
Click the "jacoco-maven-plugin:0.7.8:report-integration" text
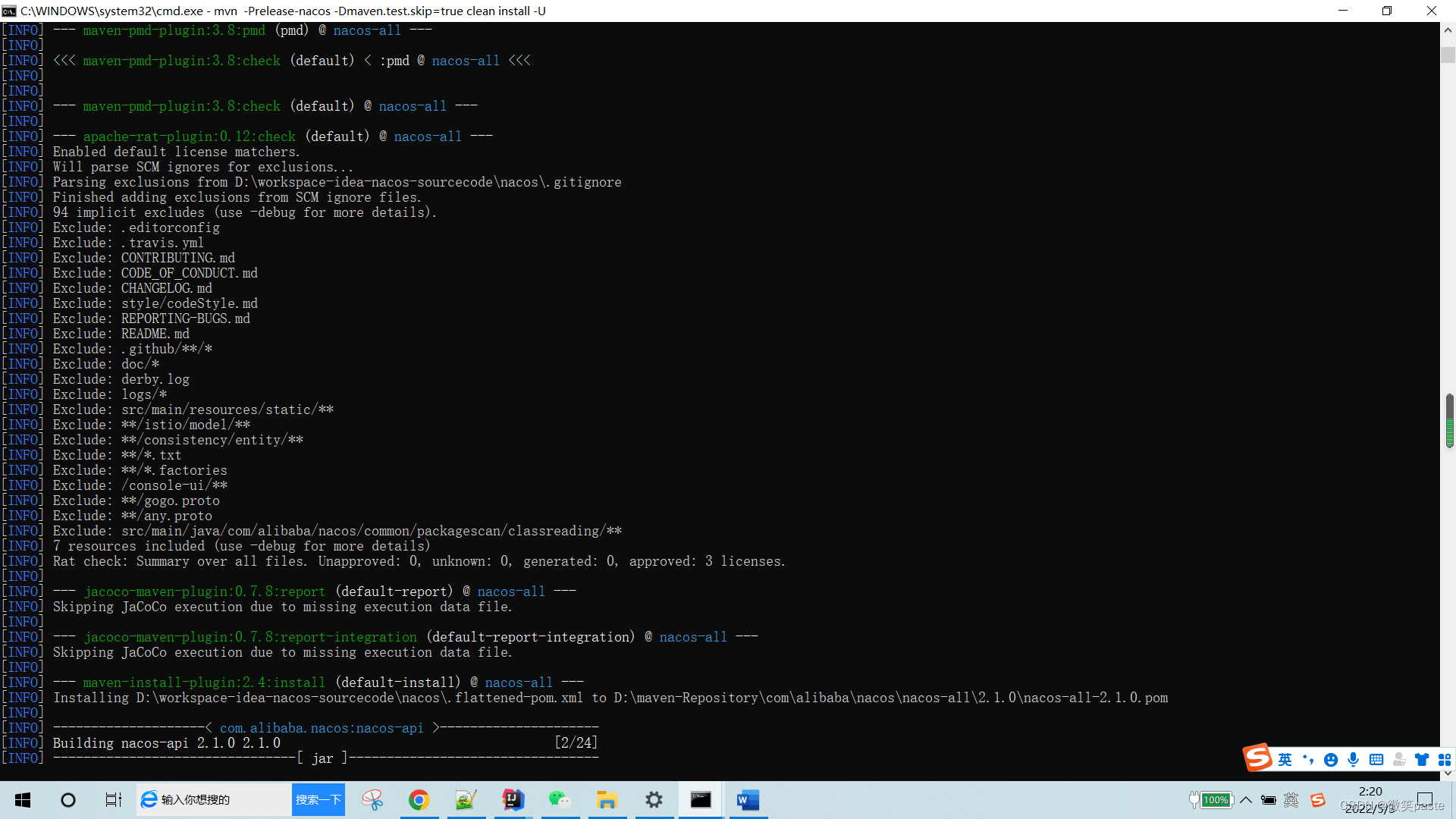click(x=250, y=637)
